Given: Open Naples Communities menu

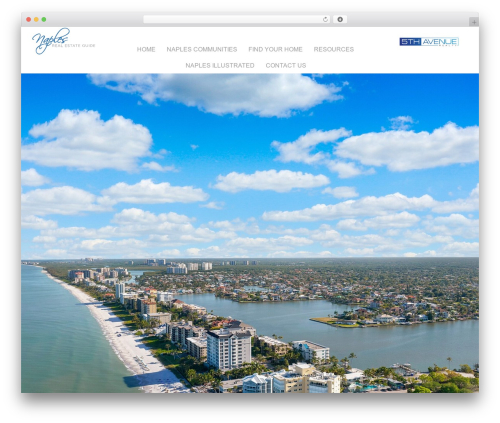Looking at the screenshot, I should [202, 49].
